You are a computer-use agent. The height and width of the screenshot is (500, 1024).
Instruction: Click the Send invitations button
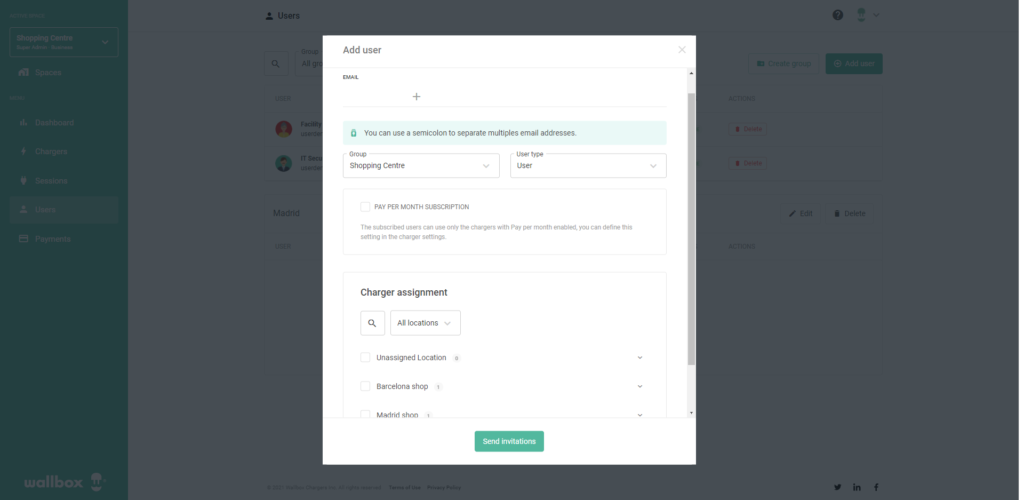[509, 441]
